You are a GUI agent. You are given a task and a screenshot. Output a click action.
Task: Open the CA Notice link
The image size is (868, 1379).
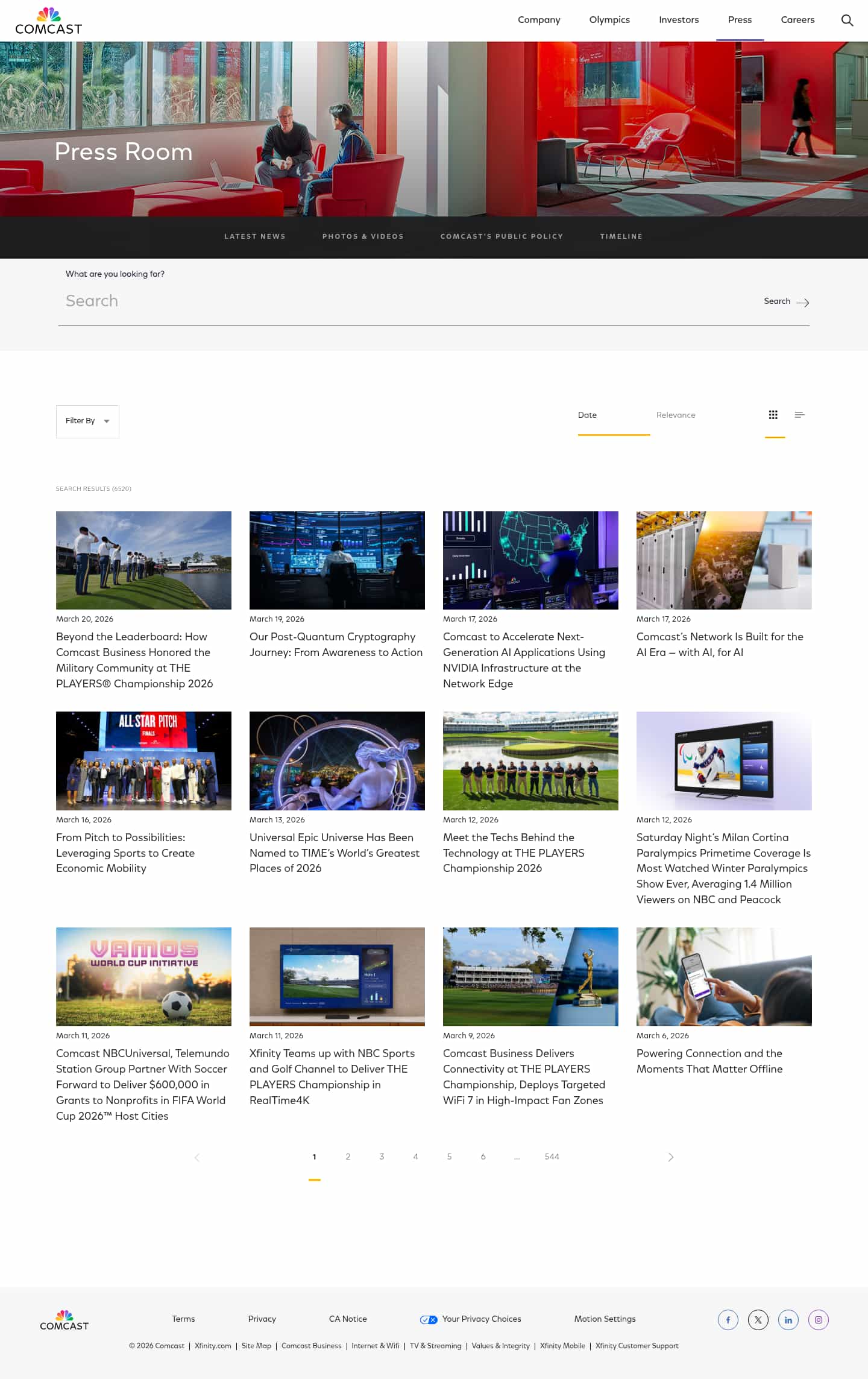[x=348, y=1319]
